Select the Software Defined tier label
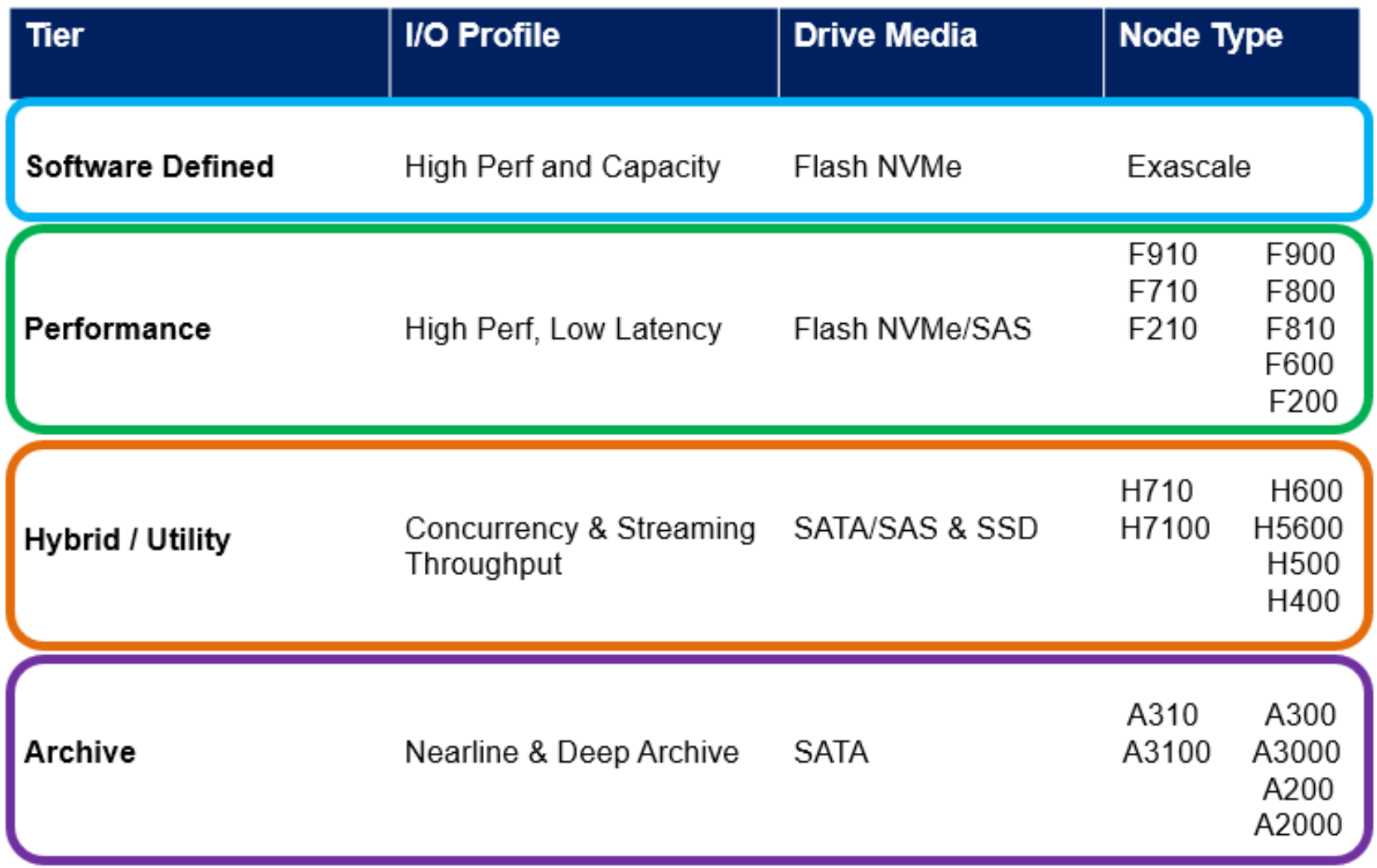 [149, 166]
